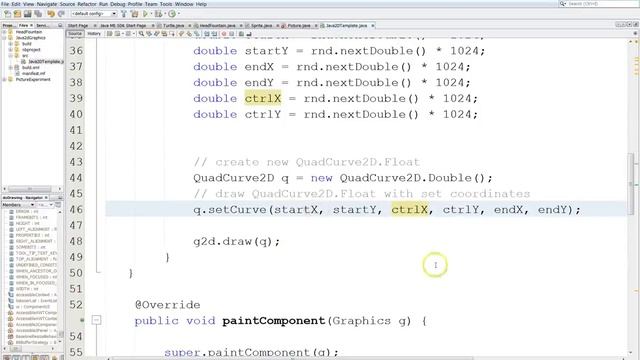Toggle Bookmark on current line
The width and height of the screenshot is (640, 360).
click(197, 33)
